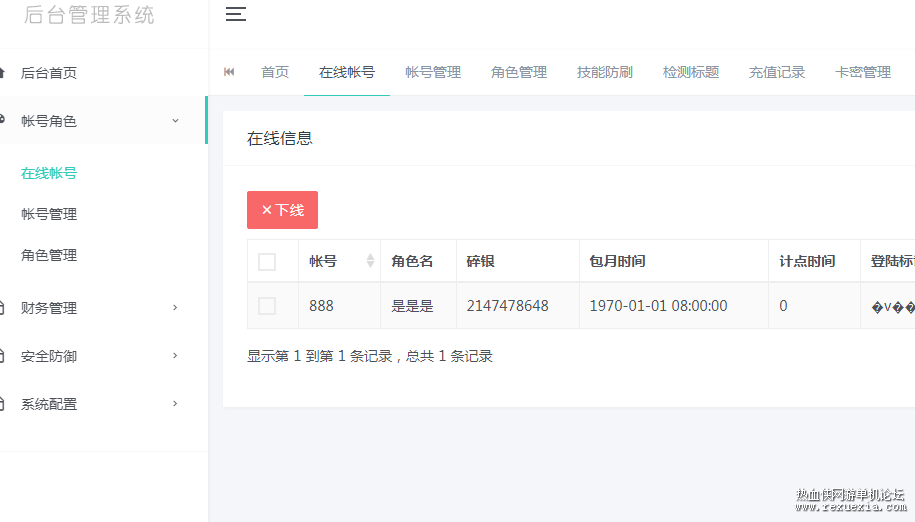Open the 检测标题 tab

pyautogui.click(x=691, y=72)
